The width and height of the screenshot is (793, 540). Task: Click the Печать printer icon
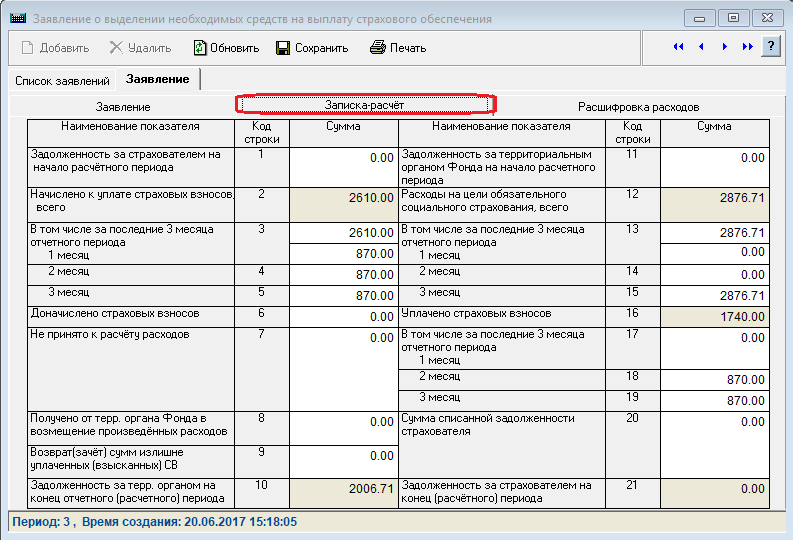coord(378,48)
